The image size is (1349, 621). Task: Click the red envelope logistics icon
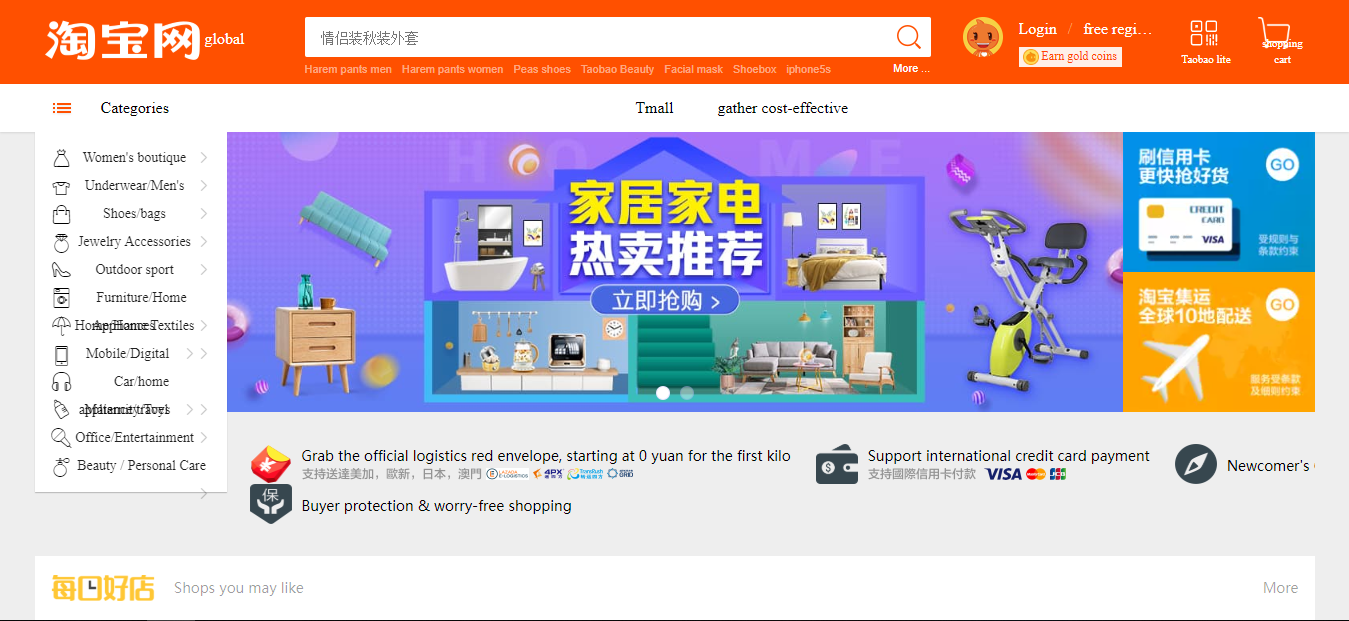coord(270,465)
